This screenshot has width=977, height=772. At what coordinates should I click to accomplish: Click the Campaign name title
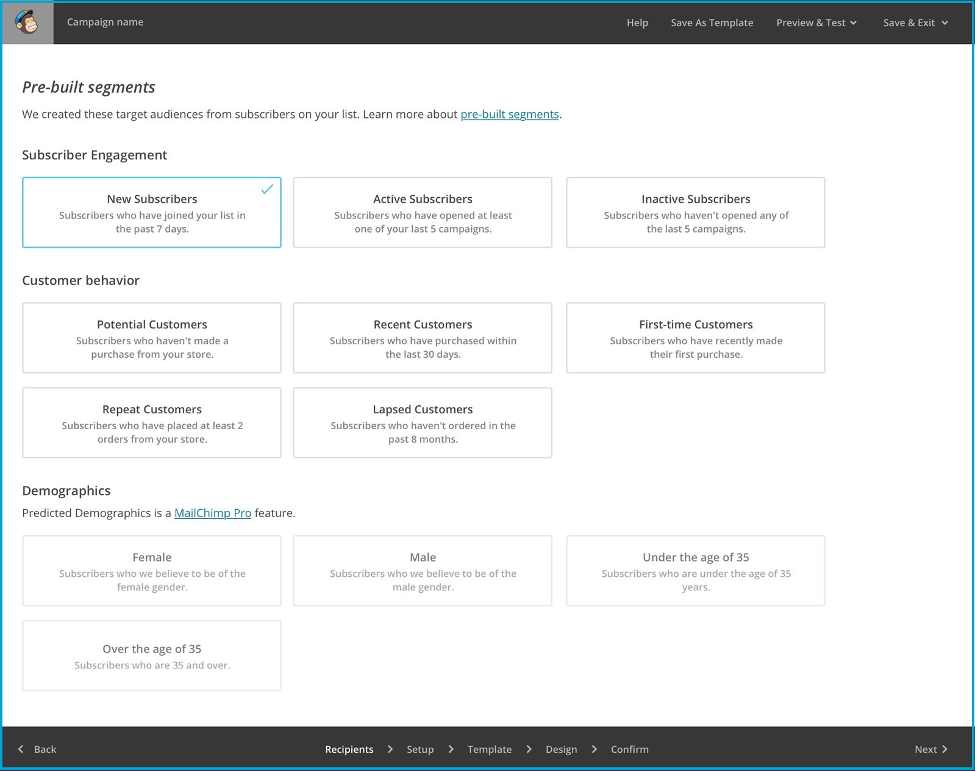coord(105,22)
